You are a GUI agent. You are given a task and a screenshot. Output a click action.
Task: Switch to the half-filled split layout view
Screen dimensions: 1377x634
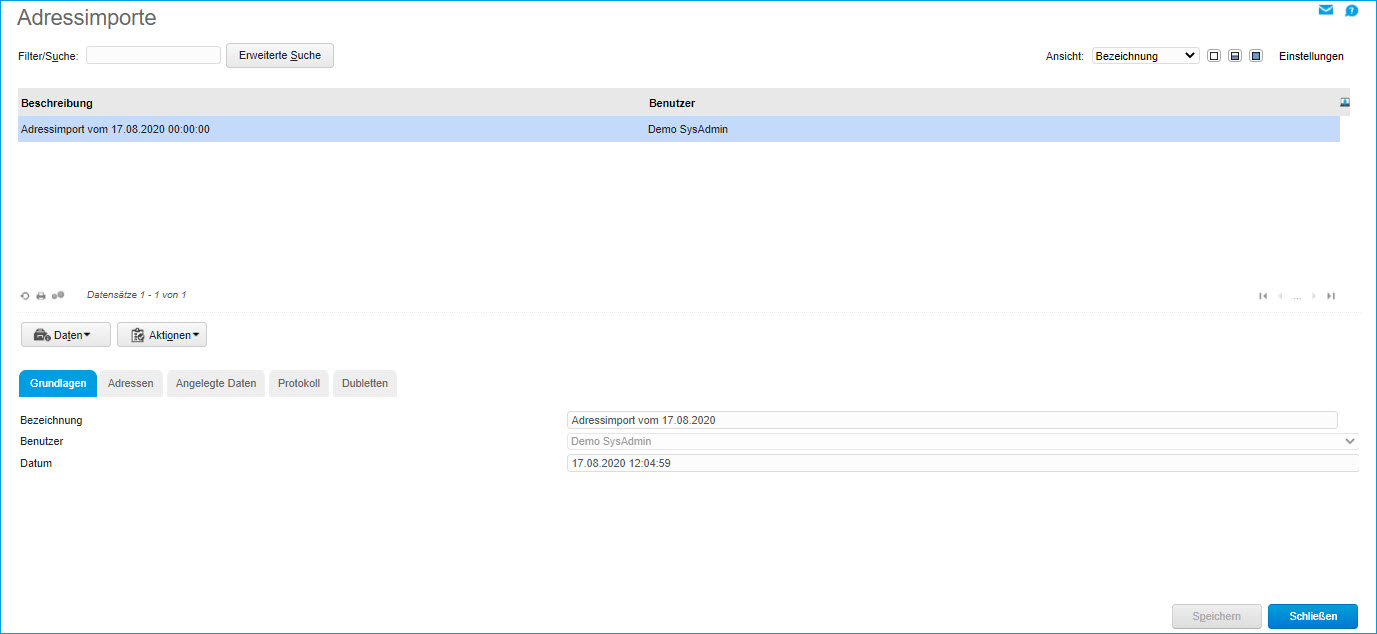pyautogui.click(x=1235, y=56)
